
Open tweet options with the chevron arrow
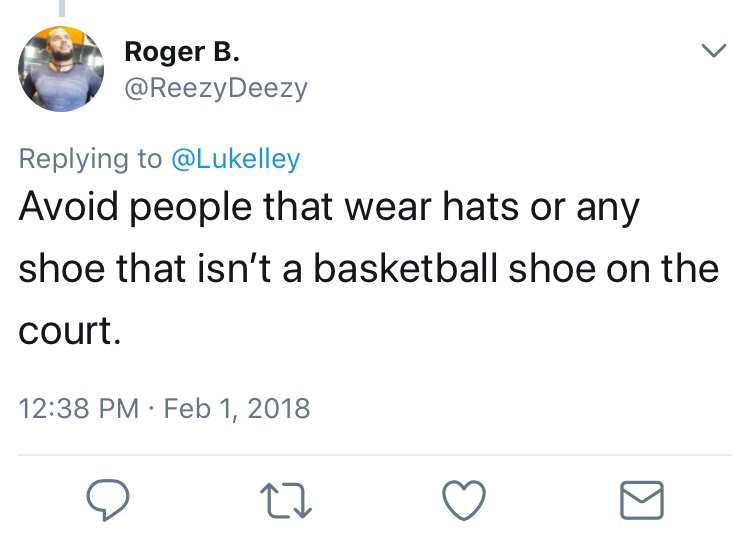(712, 50)
